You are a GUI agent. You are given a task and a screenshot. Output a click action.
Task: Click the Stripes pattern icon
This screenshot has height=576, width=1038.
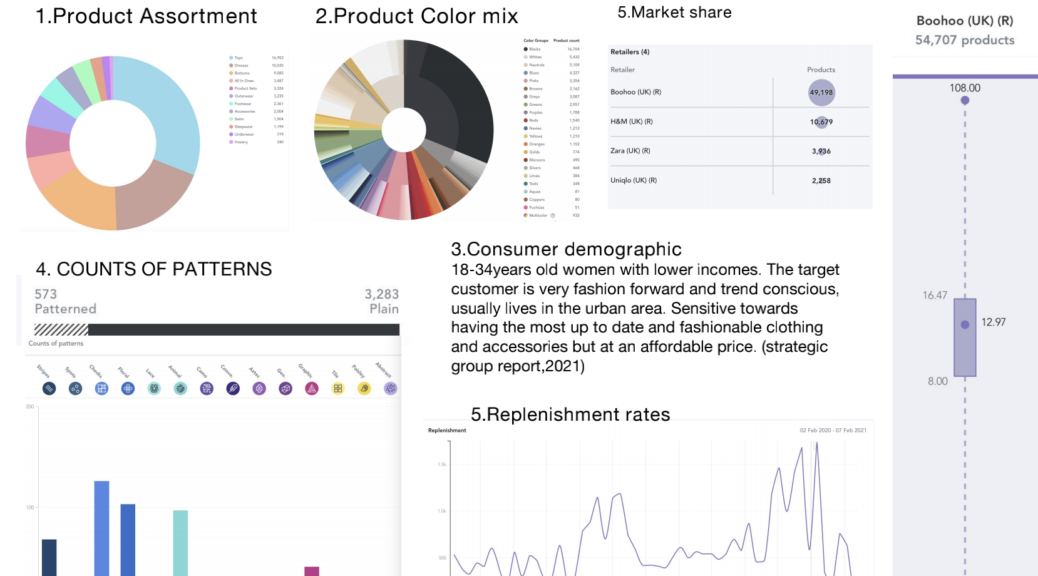[49, 389]
